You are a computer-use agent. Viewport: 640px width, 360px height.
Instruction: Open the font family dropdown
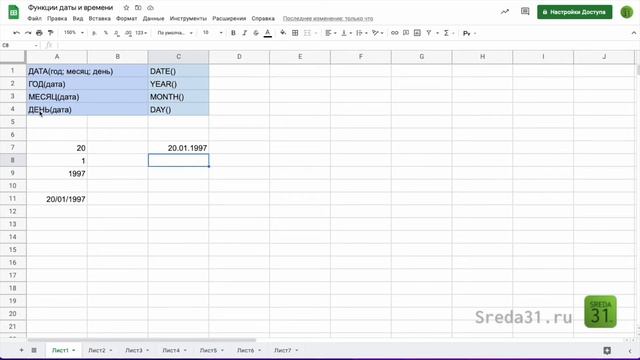[x=175, y=33]
